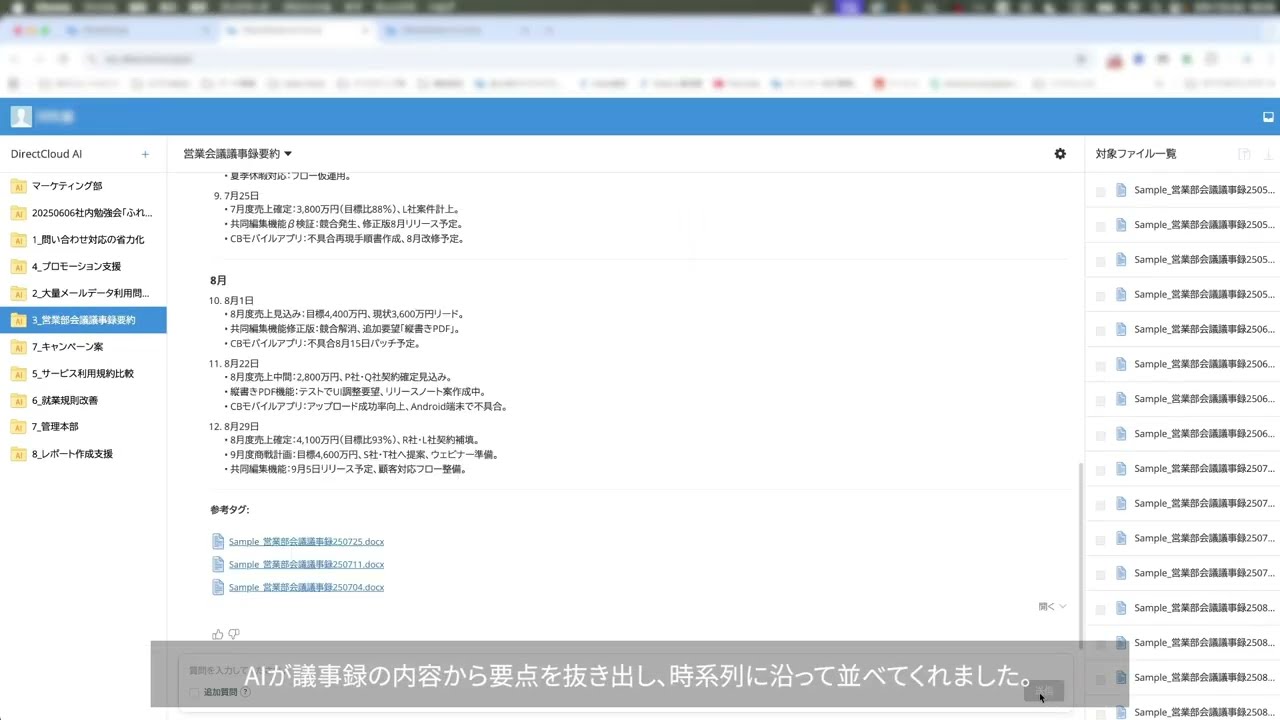Click the chat area vertical scrollbar
The image size is (1280, 720).
1079,555
